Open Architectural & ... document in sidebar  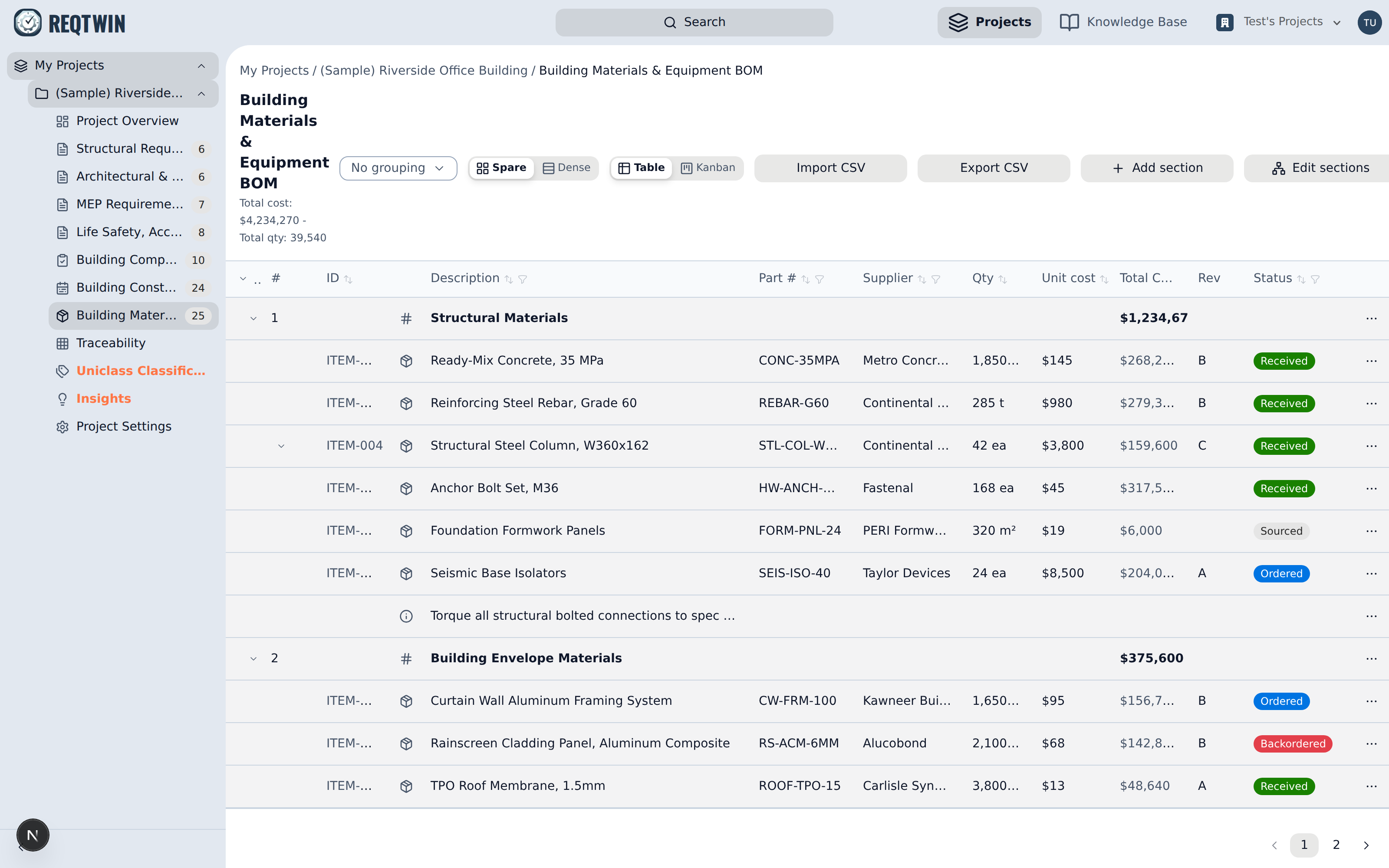click(x=133, y=177)
